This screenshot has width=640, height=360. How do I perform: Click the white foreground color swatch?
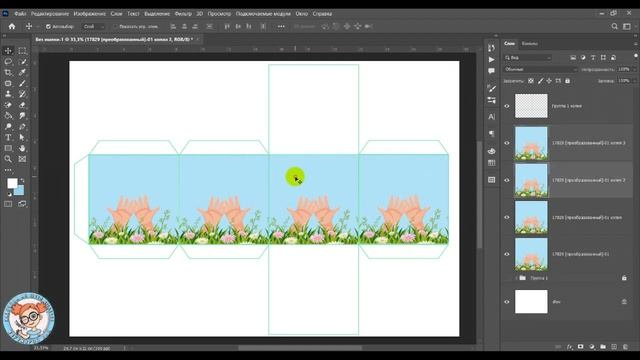[12, 183]
